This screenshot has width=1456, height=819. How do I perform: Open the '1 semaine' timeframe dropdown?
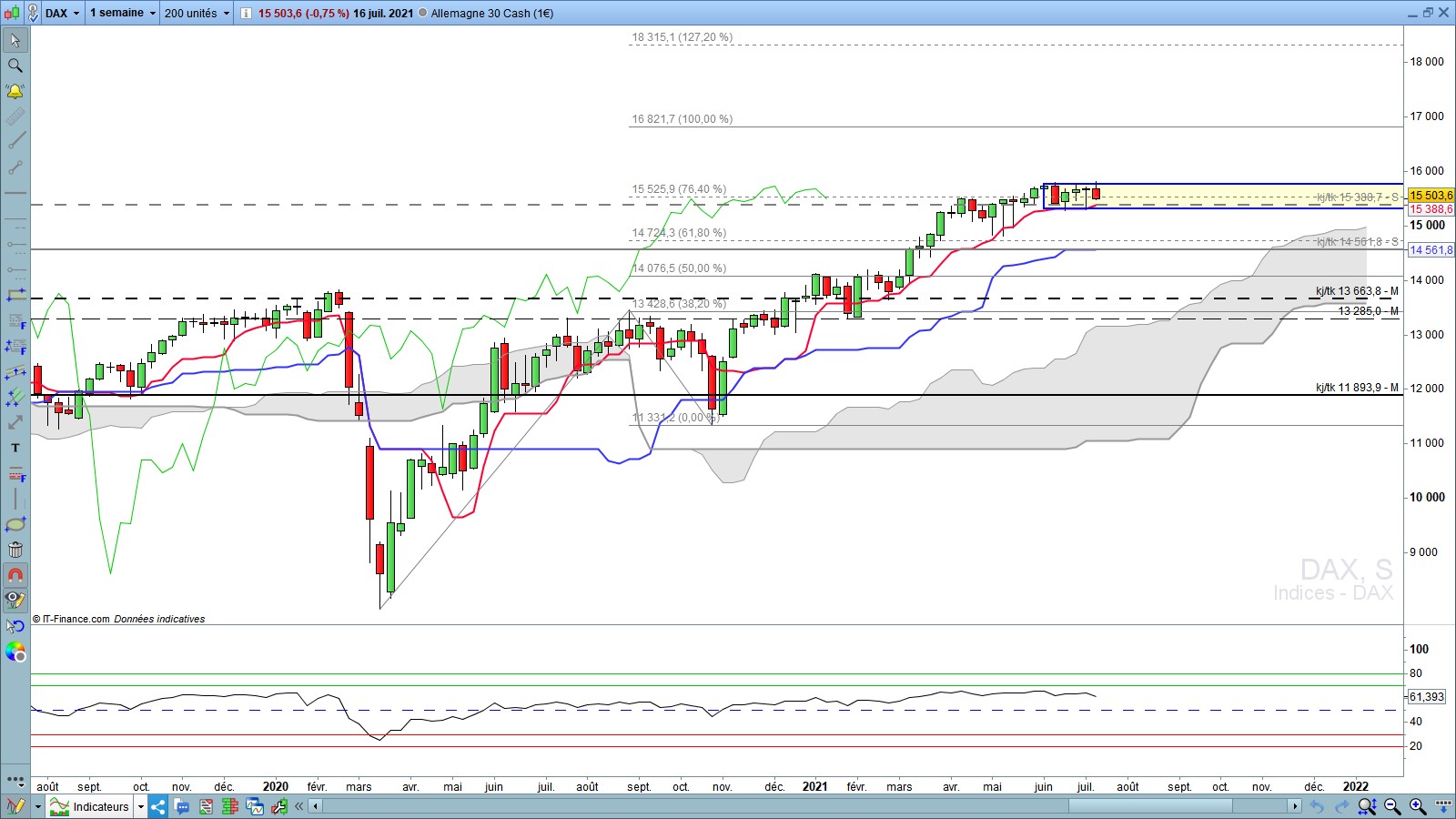pyautogui.click(x=122, y=13)
